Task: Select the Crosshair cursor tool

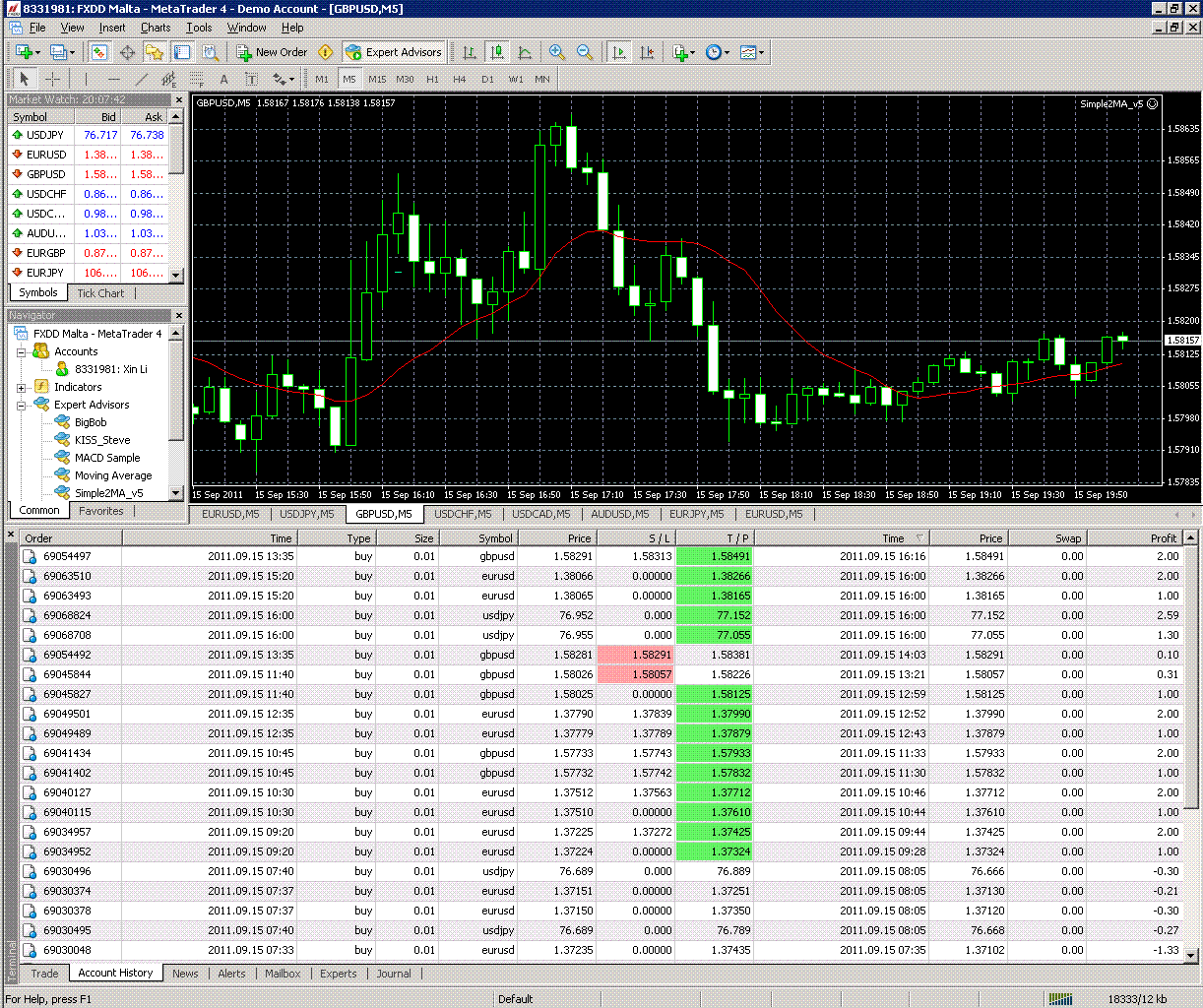Action: (53, 79)
